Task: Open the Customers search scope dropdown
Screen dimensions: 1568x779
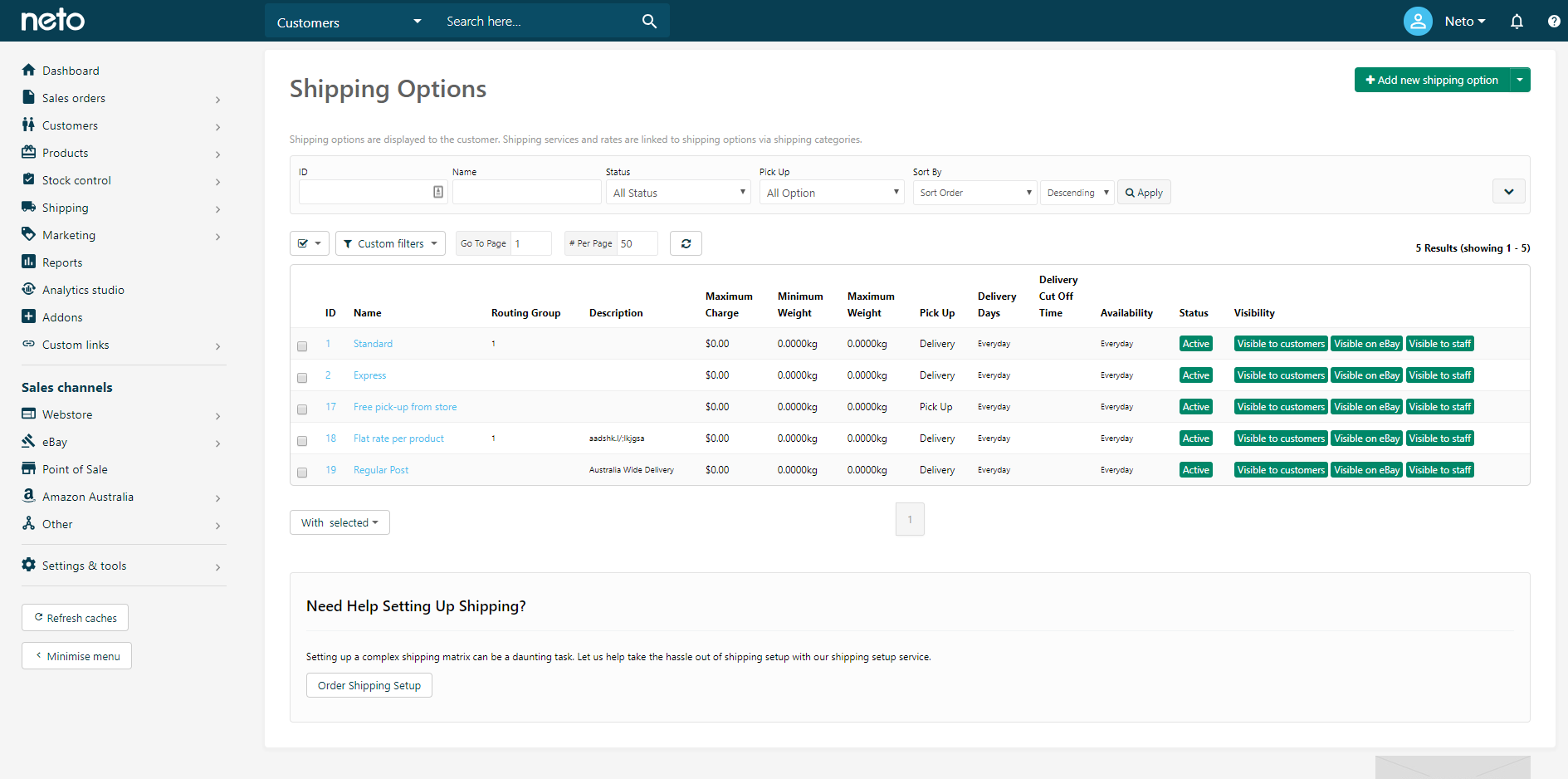Action: point(349,22)
